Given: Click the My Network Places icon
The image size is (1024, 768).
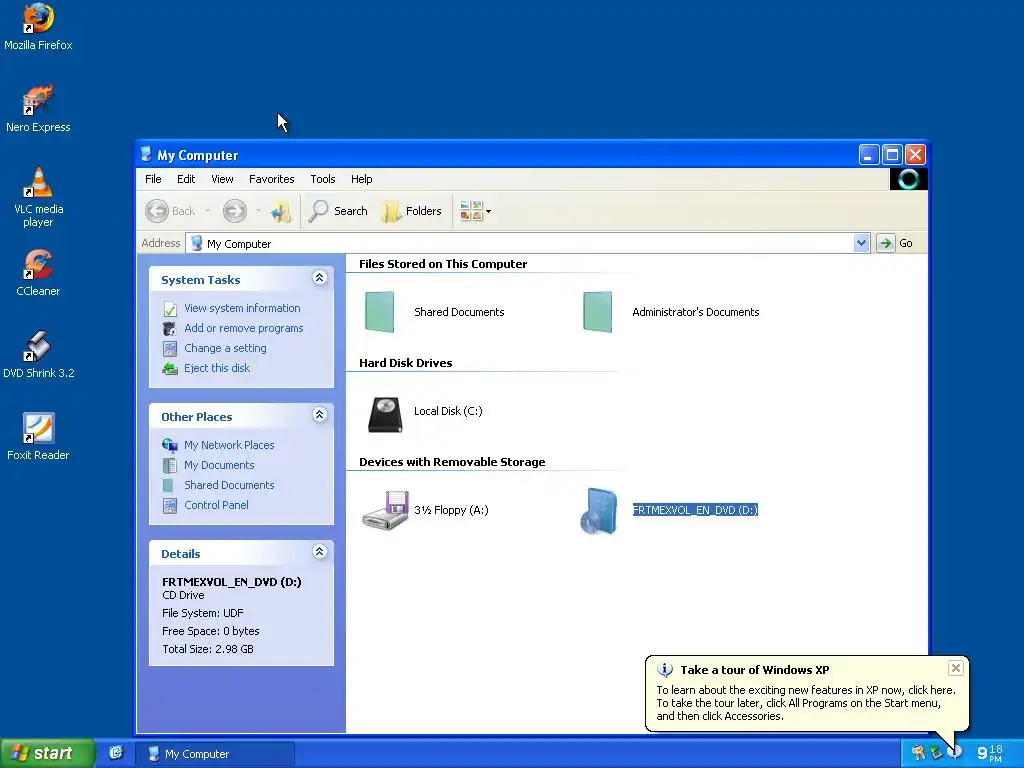Looking at the screenshot, I should click(x=170, y=445).
